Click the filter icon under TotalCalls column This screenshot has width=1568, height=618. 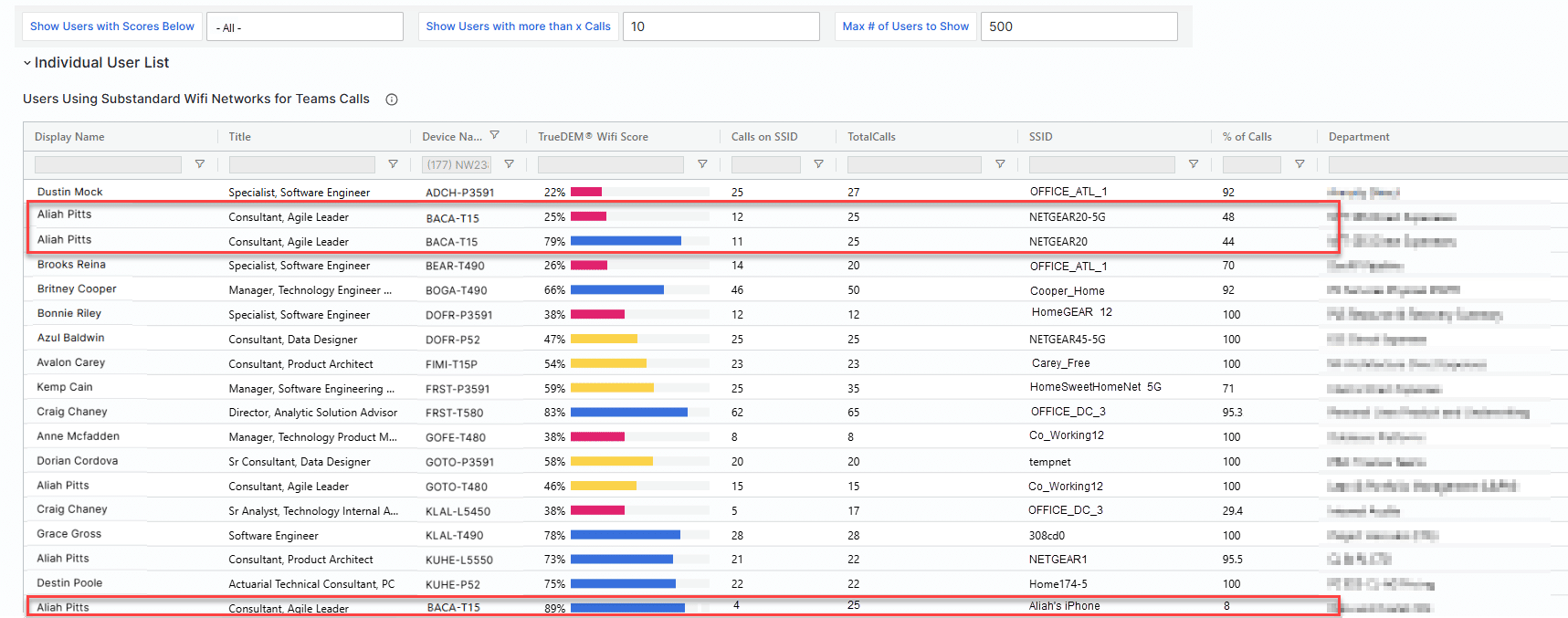coord(1000,164)
